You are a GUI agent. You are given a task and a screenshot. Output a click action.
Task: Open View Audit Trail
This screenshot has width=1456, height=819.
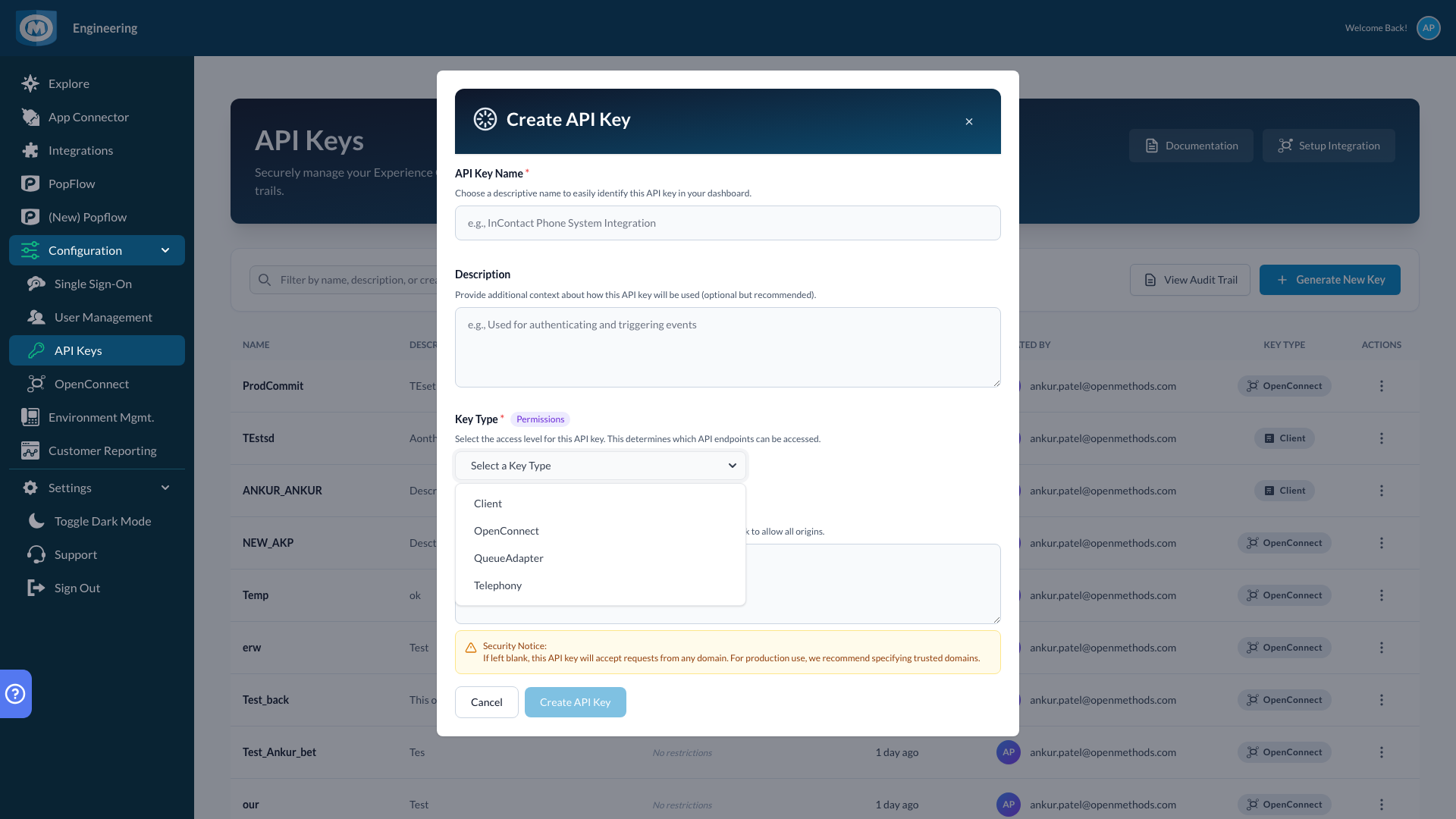coord(1190,280)
